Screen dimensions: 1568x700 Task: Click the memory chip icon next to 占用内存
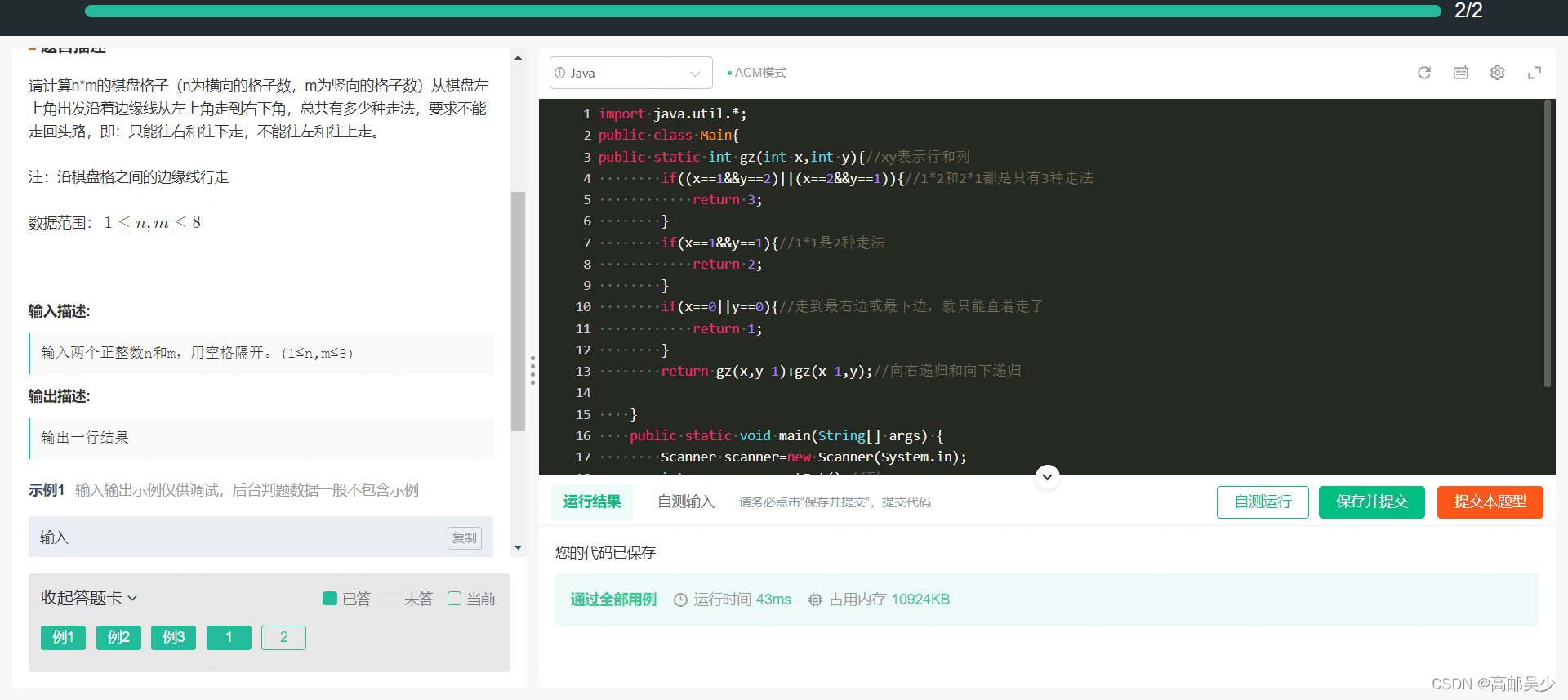coord(815,600)
